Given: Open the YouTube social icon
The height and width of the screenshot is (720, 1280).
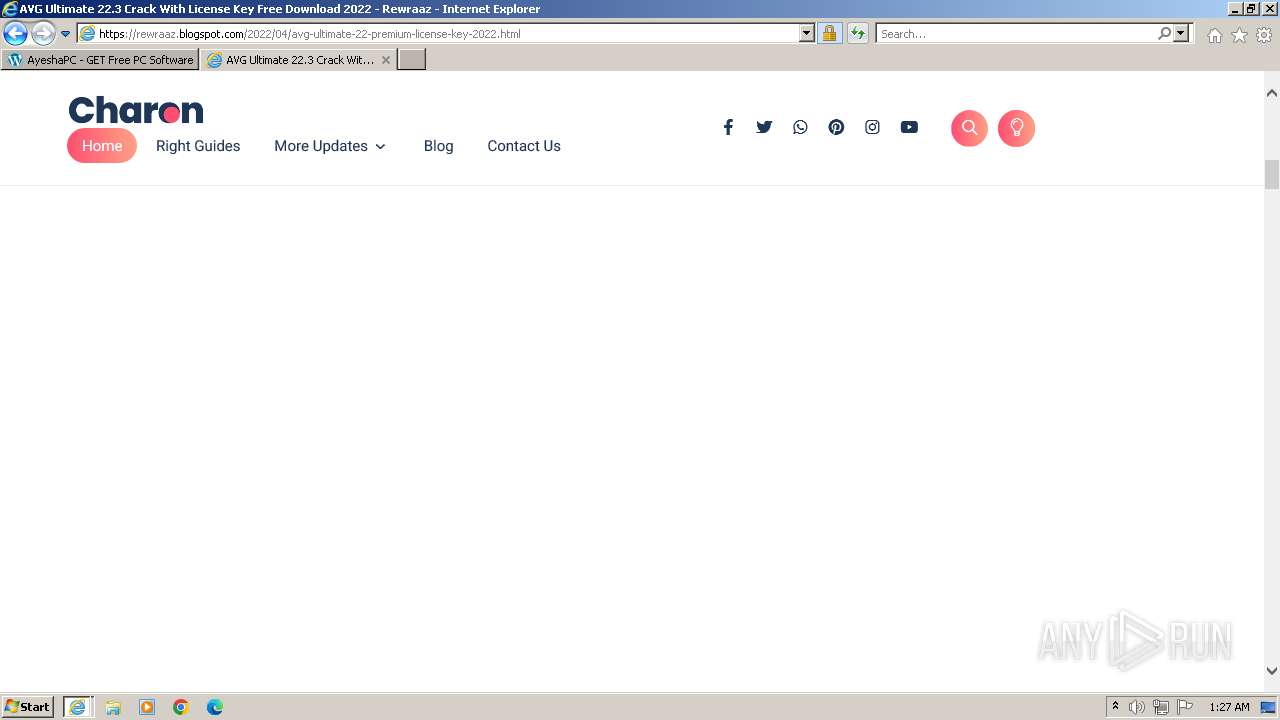Looking at the screenshot, I should click(x=909, y=127).
